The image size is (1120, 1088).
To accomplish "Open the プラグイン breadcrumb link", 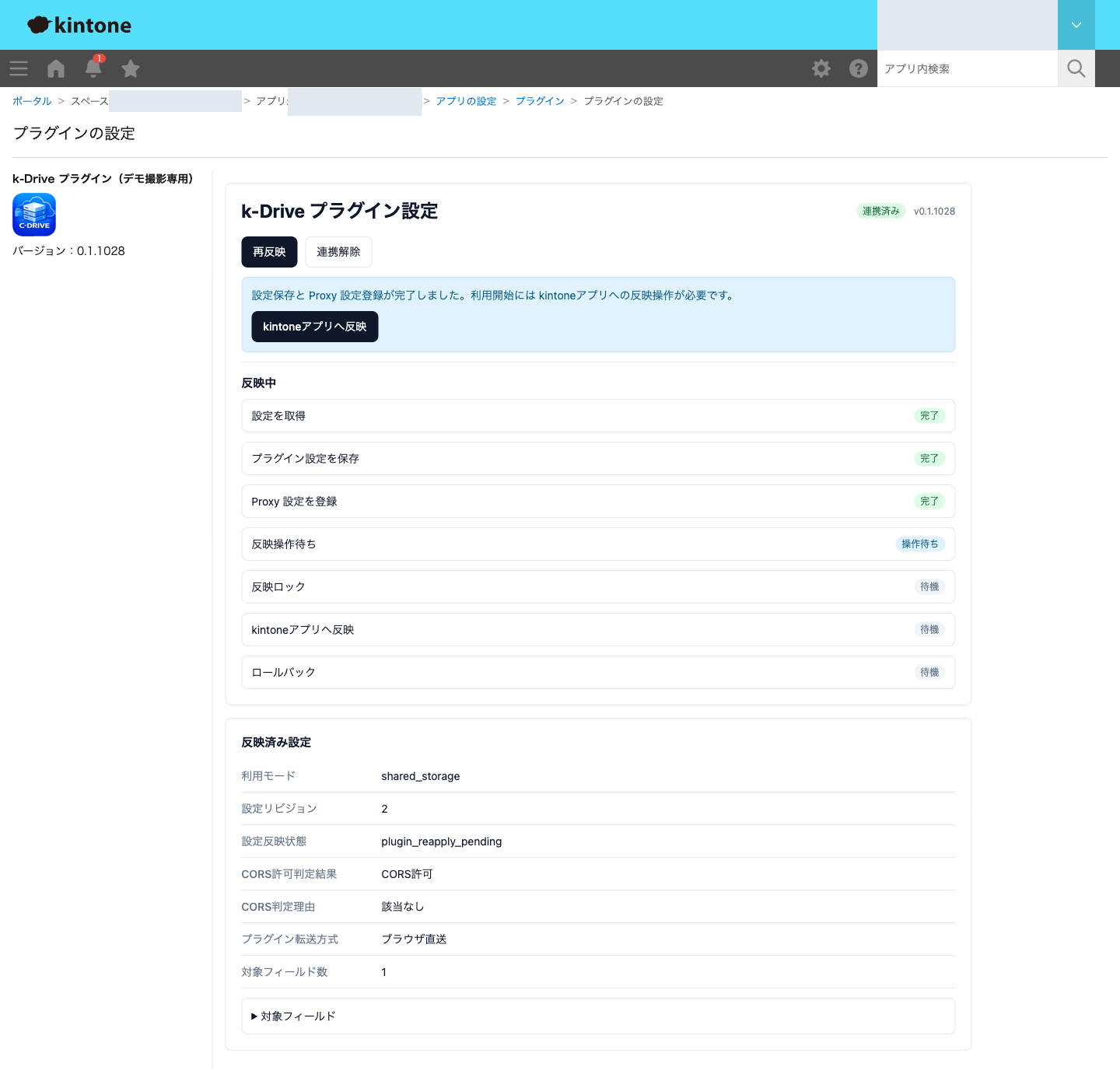I will (x=540, y=101).
